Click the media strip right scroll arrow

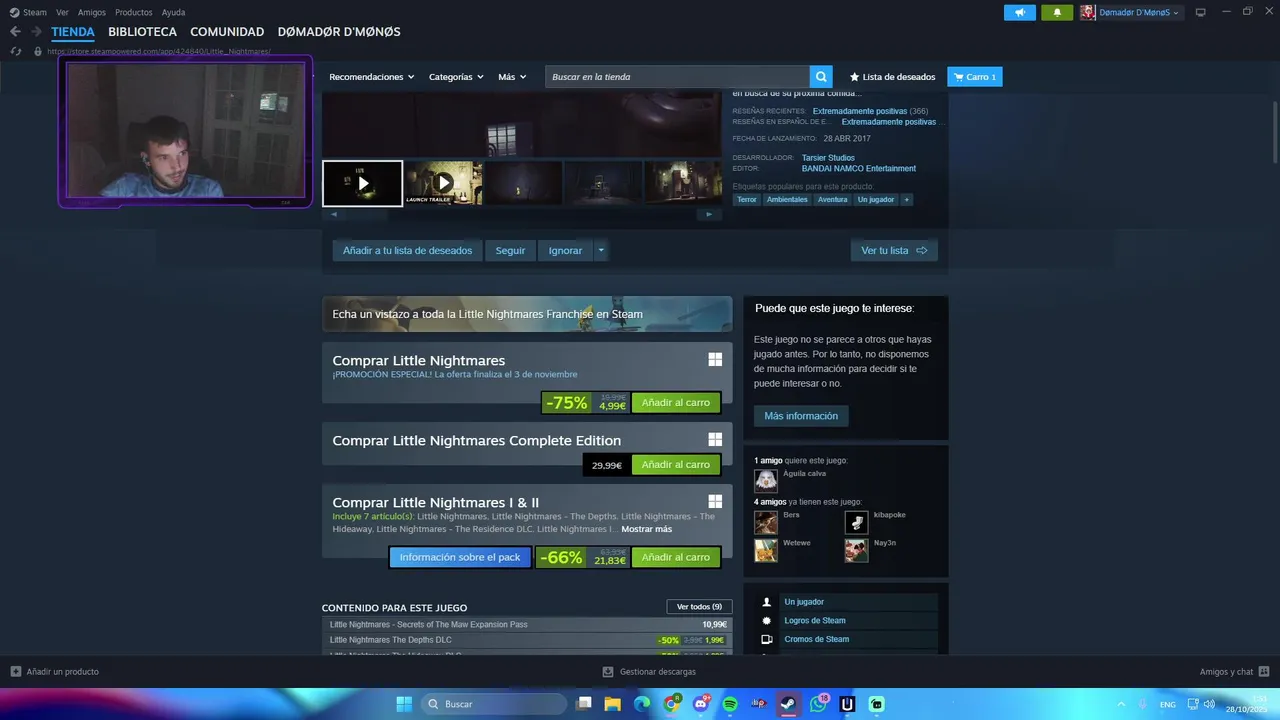[x=709, y=214]
